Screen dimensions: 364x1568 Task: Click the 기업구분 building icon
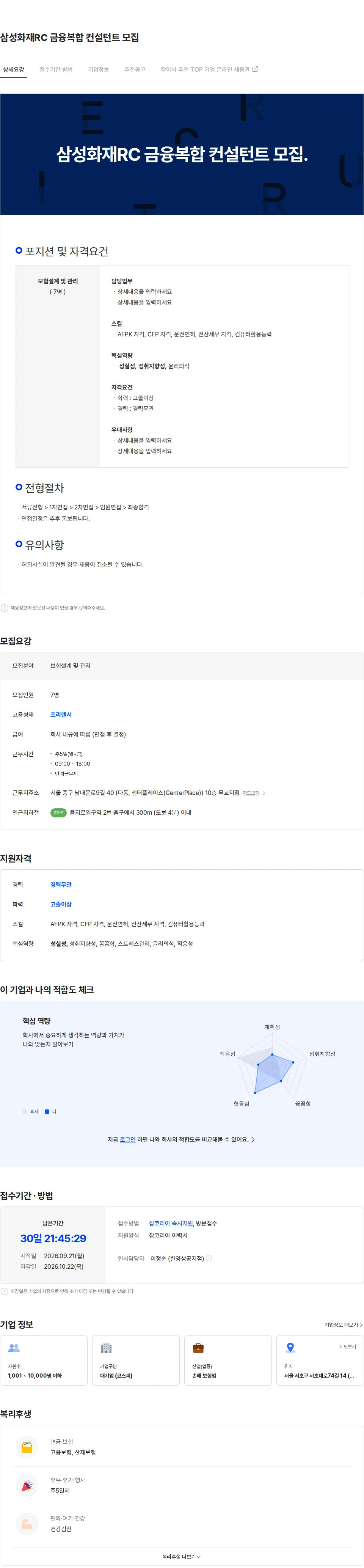pos(106,1348)
